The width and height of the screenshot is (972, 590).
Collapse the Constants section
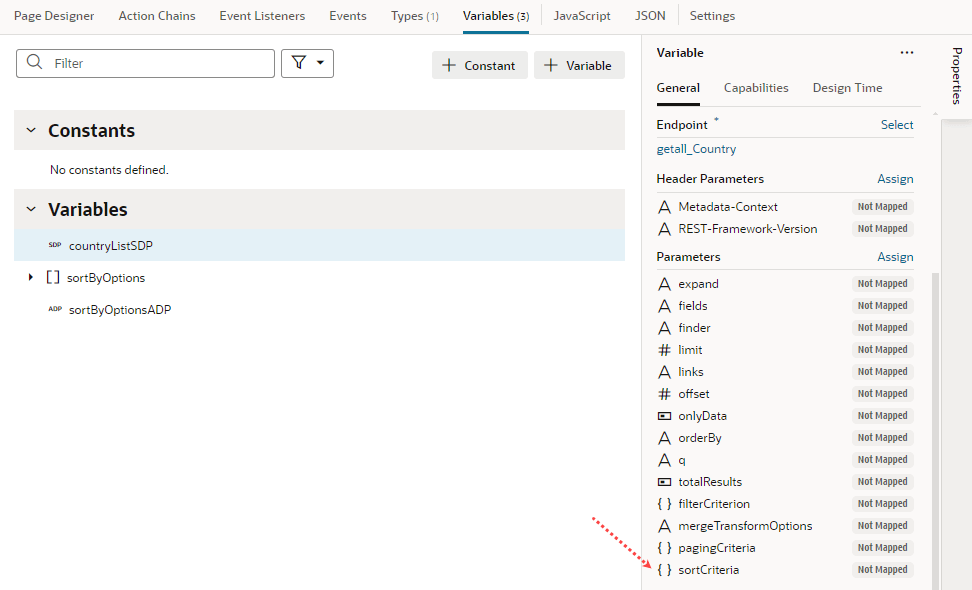click(x=29, y=130)
